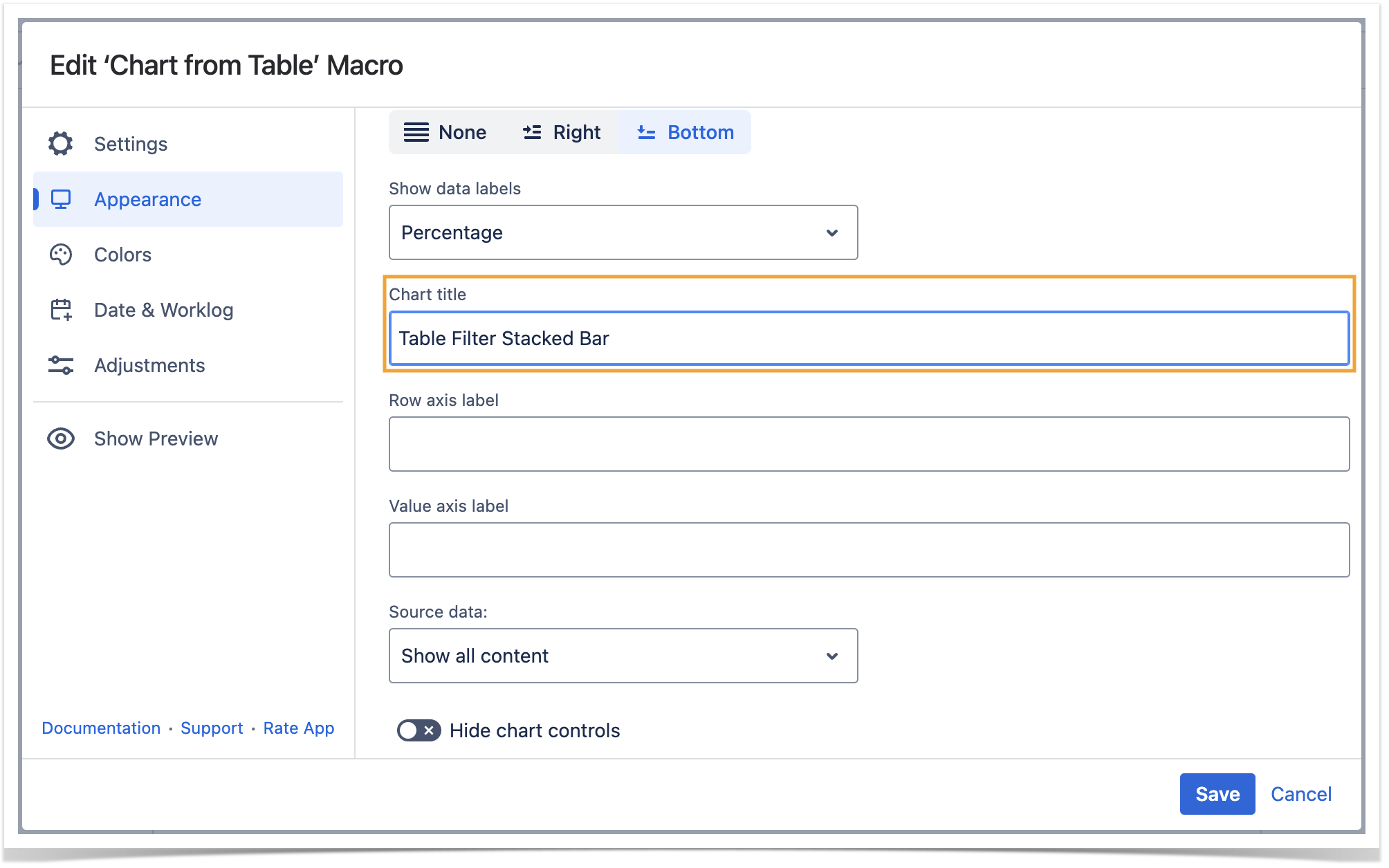The width and height of the screenshot is (1389, 868).
Task: Focus the Row axis label field
Action: 869,444
